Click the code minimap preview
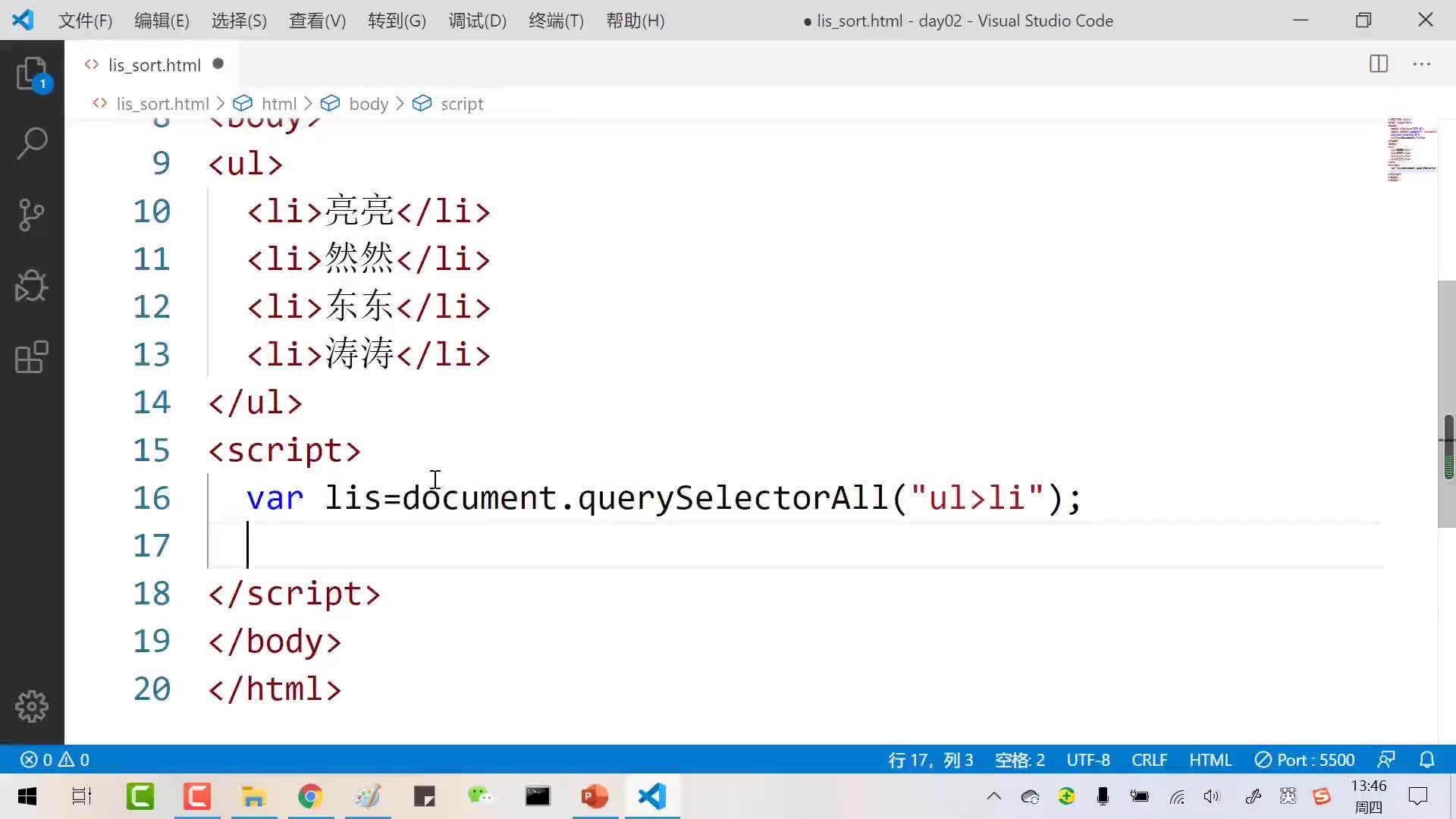 pos(1411,149)
